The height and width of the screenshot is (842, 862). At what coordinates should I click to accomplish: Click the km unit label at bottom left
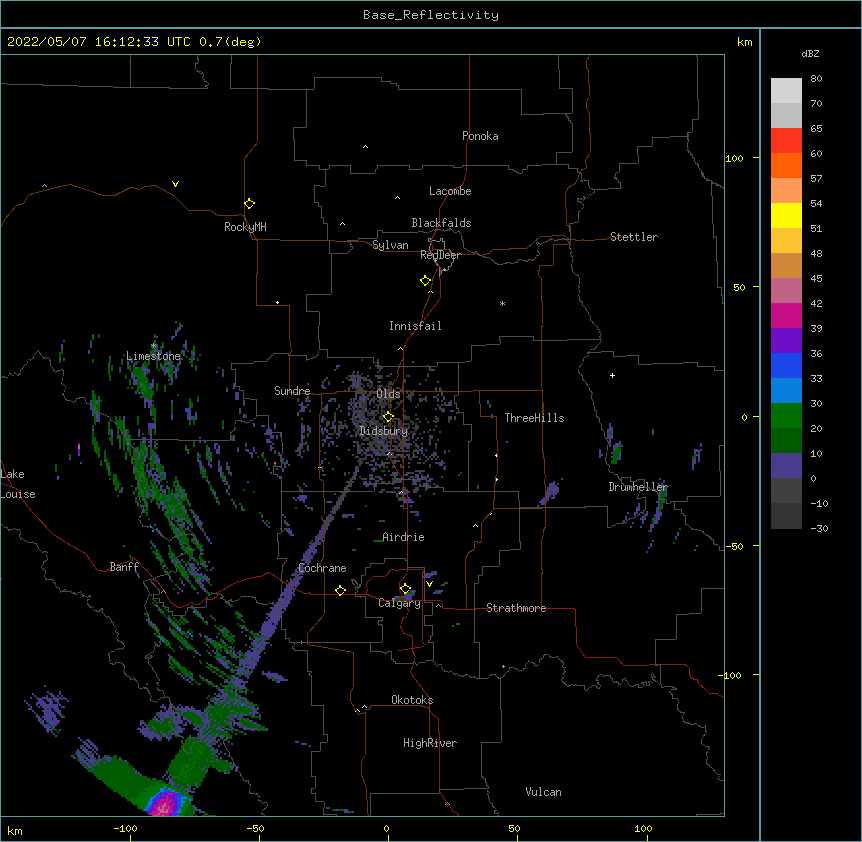tap(15, 830)
